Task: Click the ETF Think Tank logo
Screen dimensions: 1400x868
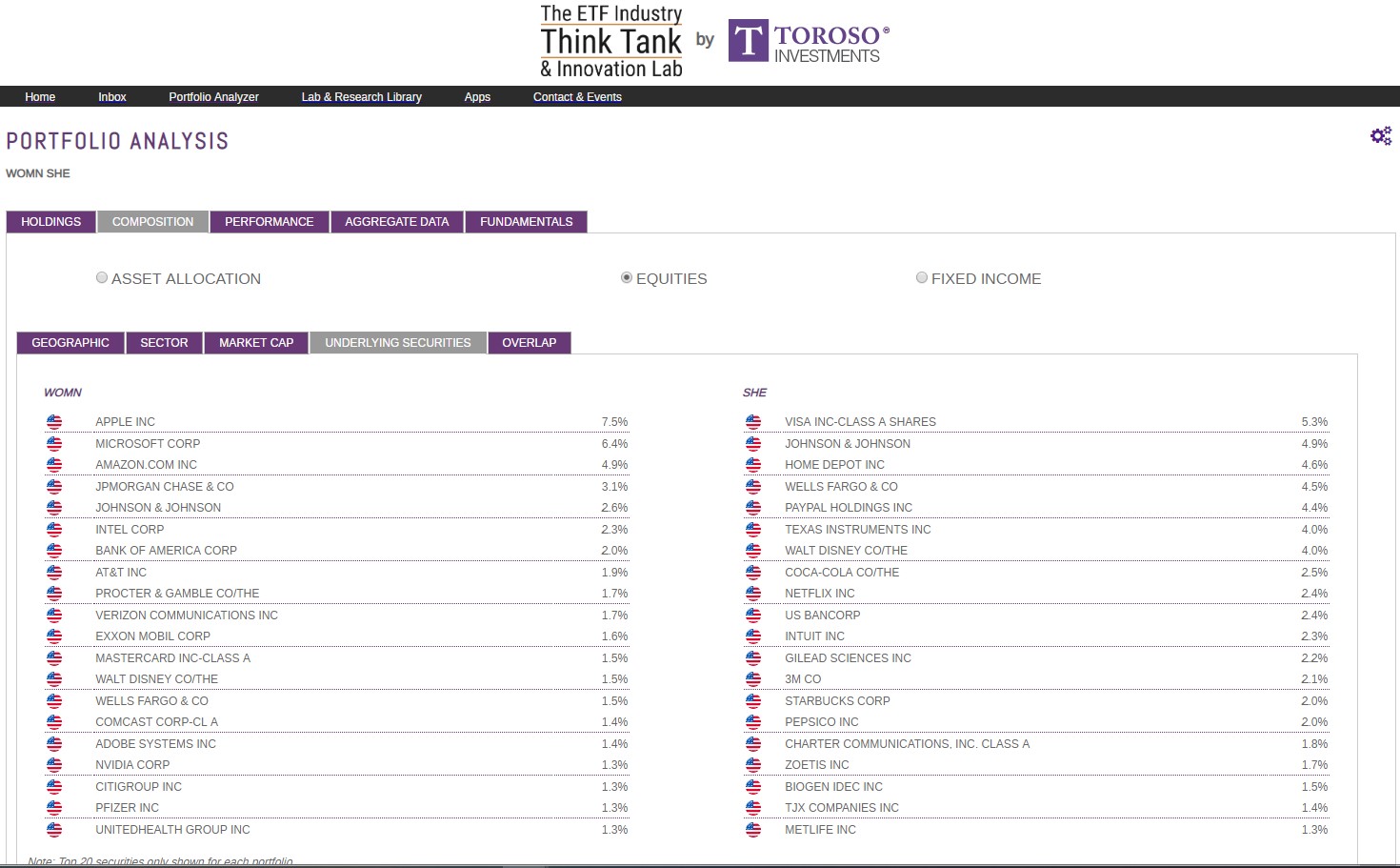Action: (x=611, y=41)
